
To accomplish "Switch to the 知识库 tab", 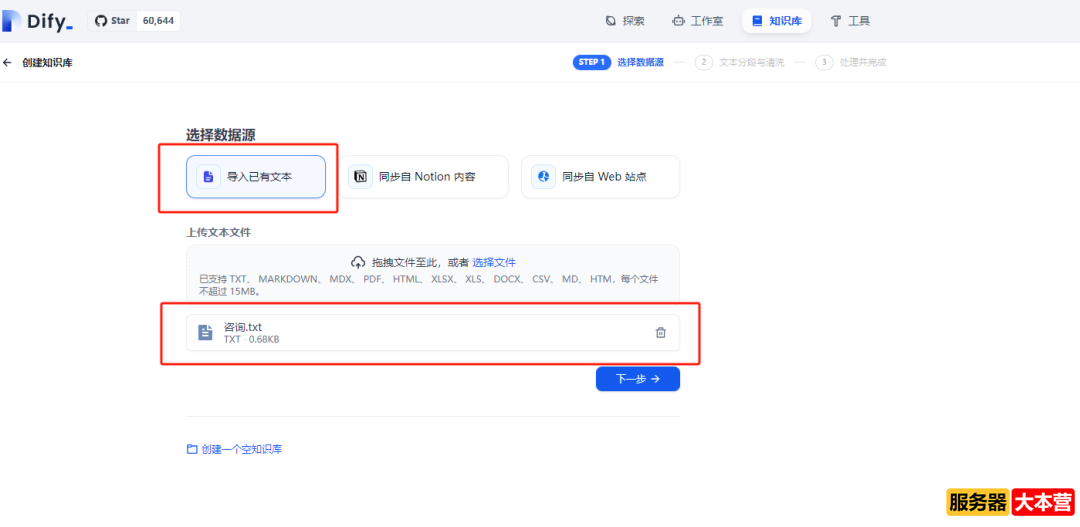I will [776, 21].
